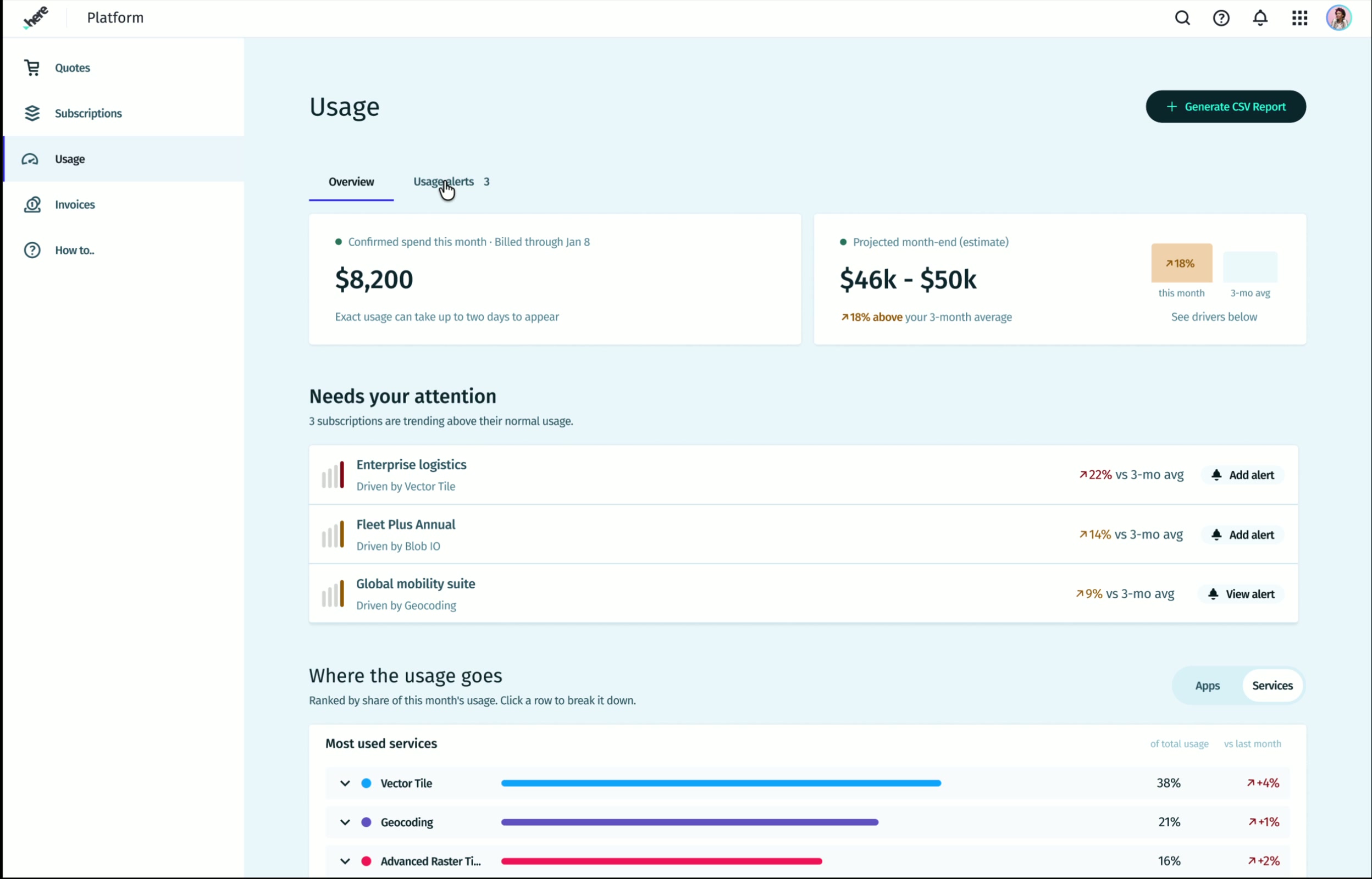Select the Overview tab
This screenshot has height=879, width=1372.
tap(351, 181)
